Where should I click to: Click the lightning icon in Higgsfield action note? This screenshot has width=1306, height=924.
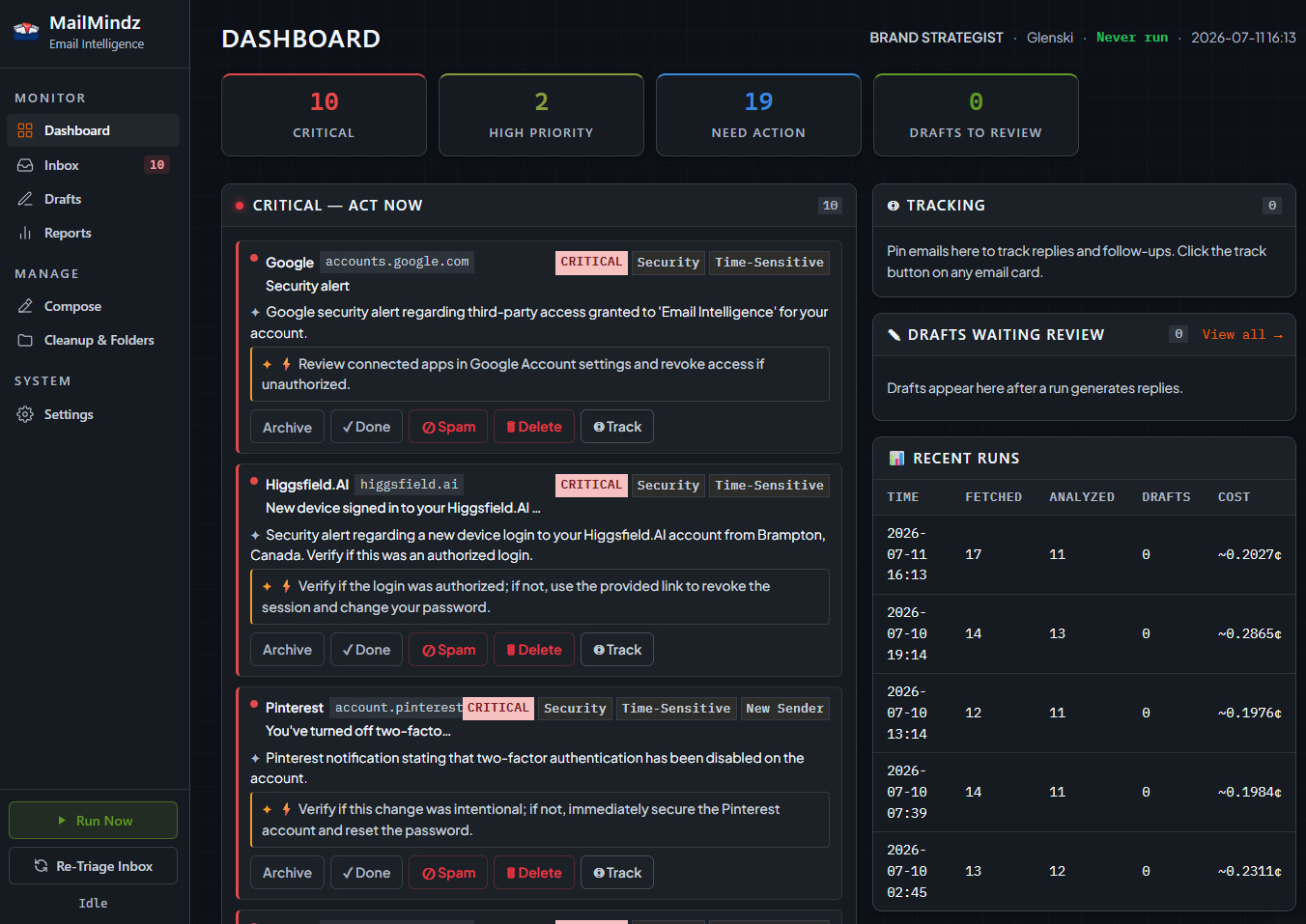[x=287, y=586]
